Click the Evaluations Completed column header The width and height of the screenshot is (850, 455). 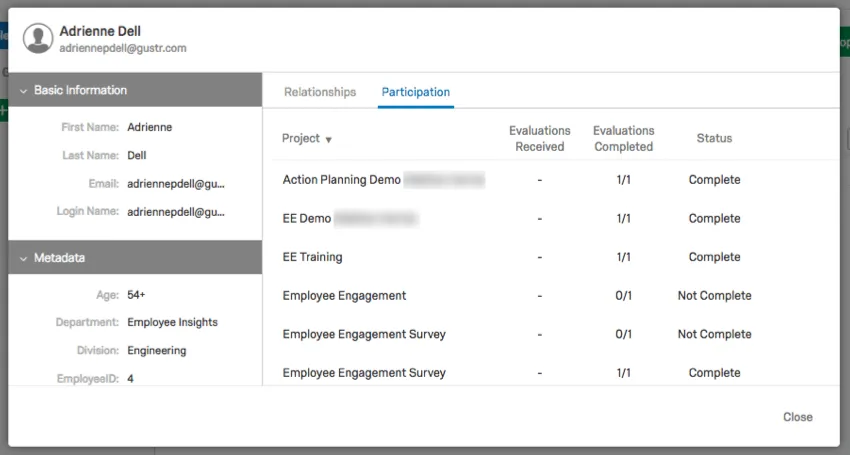pyautogui.click(x=623, y=139)
